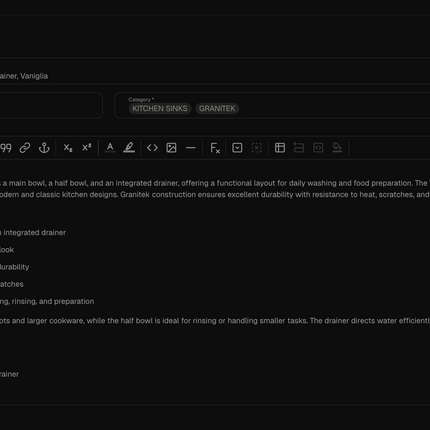The image size is (430, 430).
Task: Click the dashed box with X icon
Action: [x=257, y=148]
